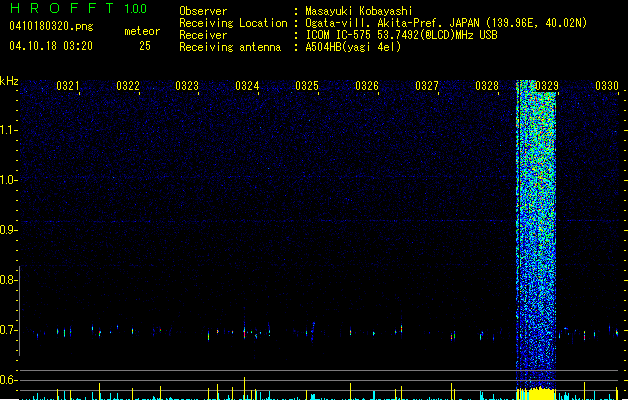Viewport: 629px width, 400px height.
Task: Click the 0327 time marker
Action: (x=427, y=85)
